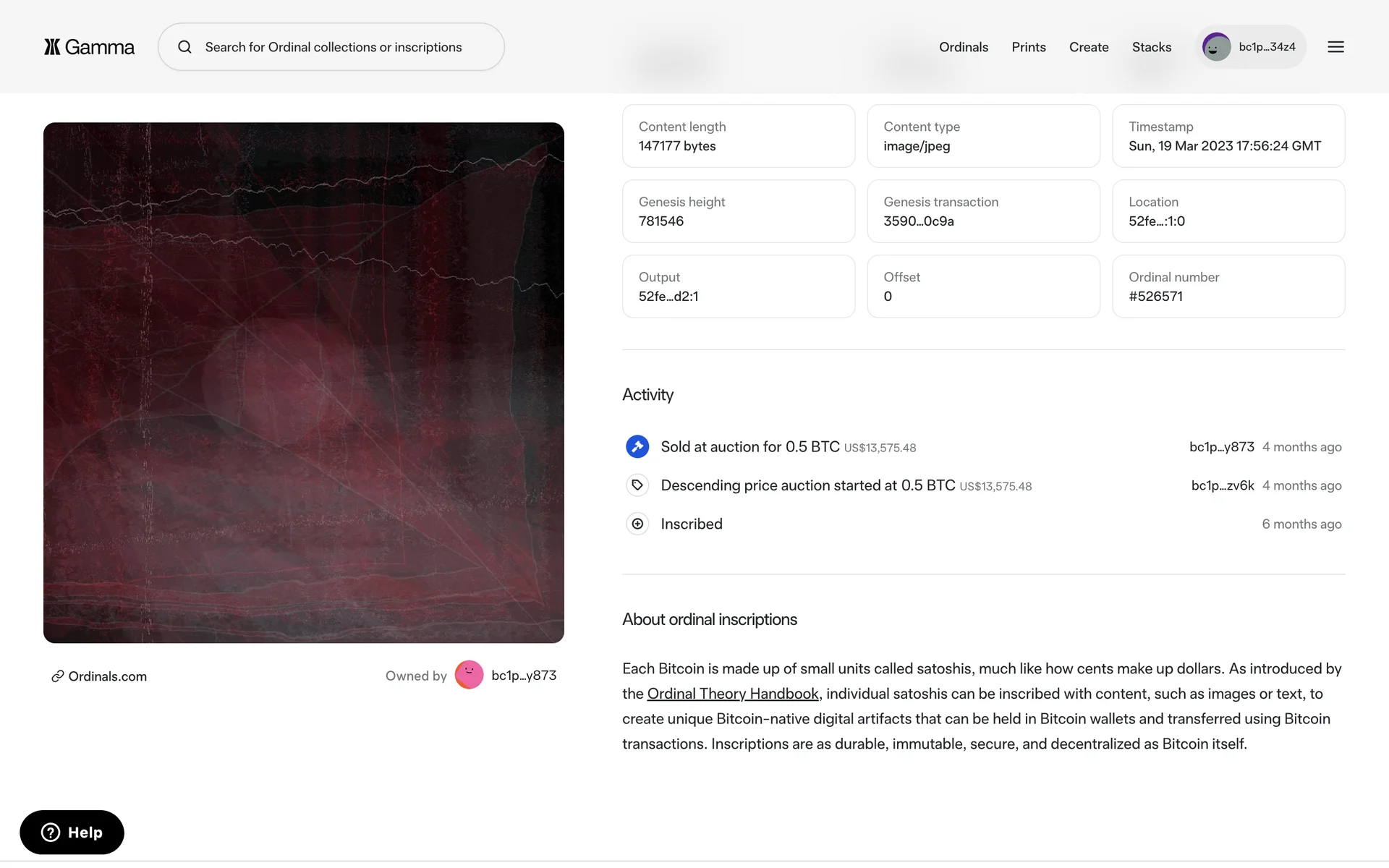Click the auction gavel icon
1389x868 pixels.
tap(637, 447)
